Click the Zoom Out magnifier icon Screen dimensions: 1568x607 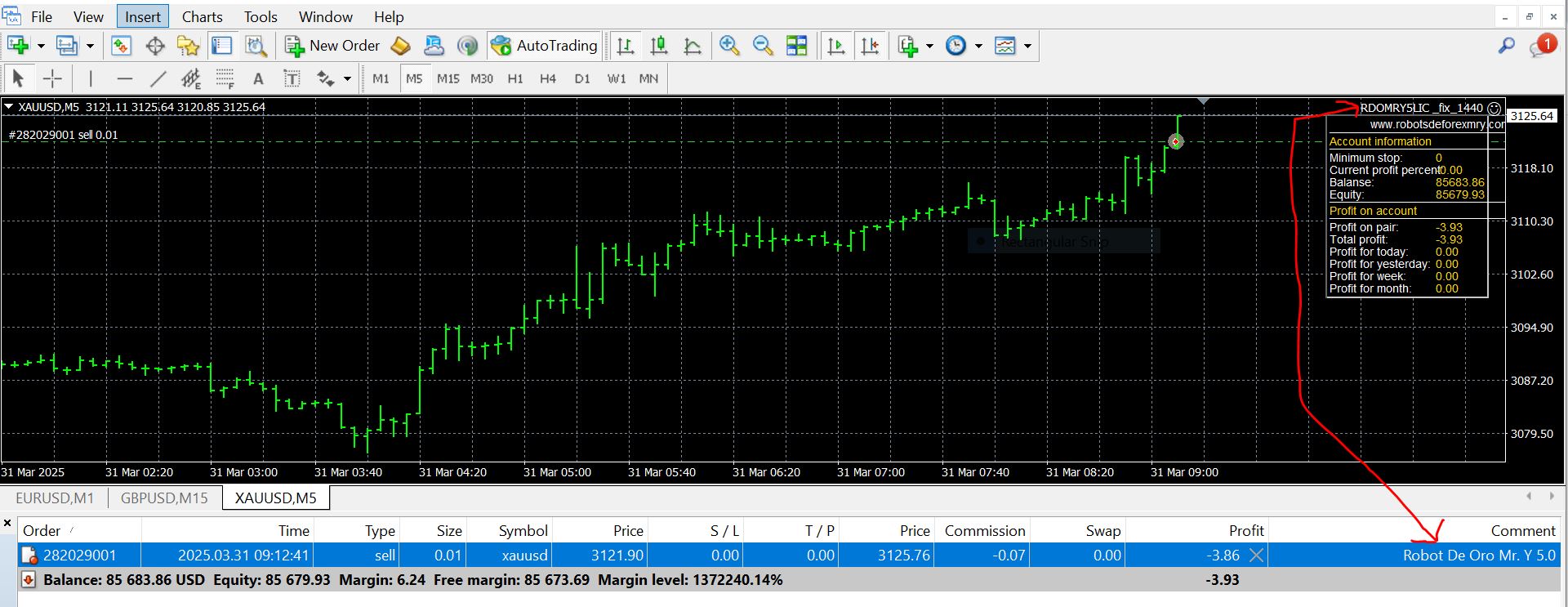(763, 46)
